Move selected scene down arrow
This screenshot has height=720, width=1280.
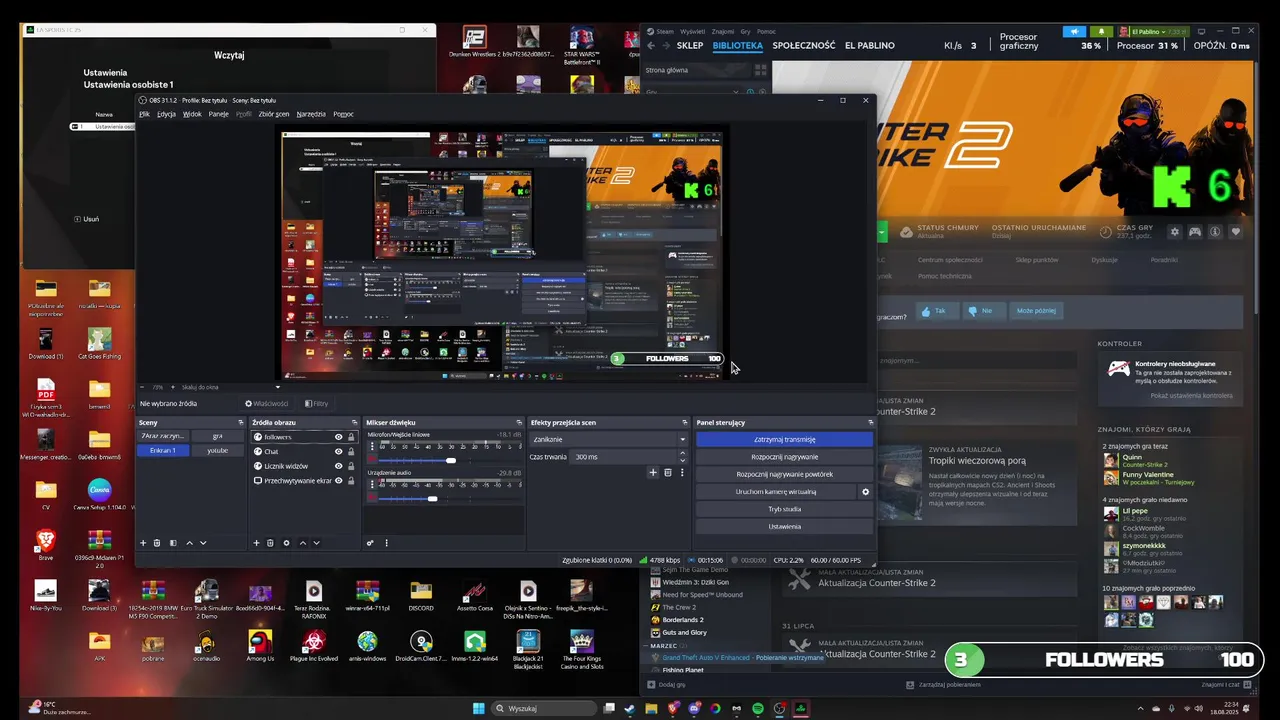pyautogui.click(x=203, y=543)
